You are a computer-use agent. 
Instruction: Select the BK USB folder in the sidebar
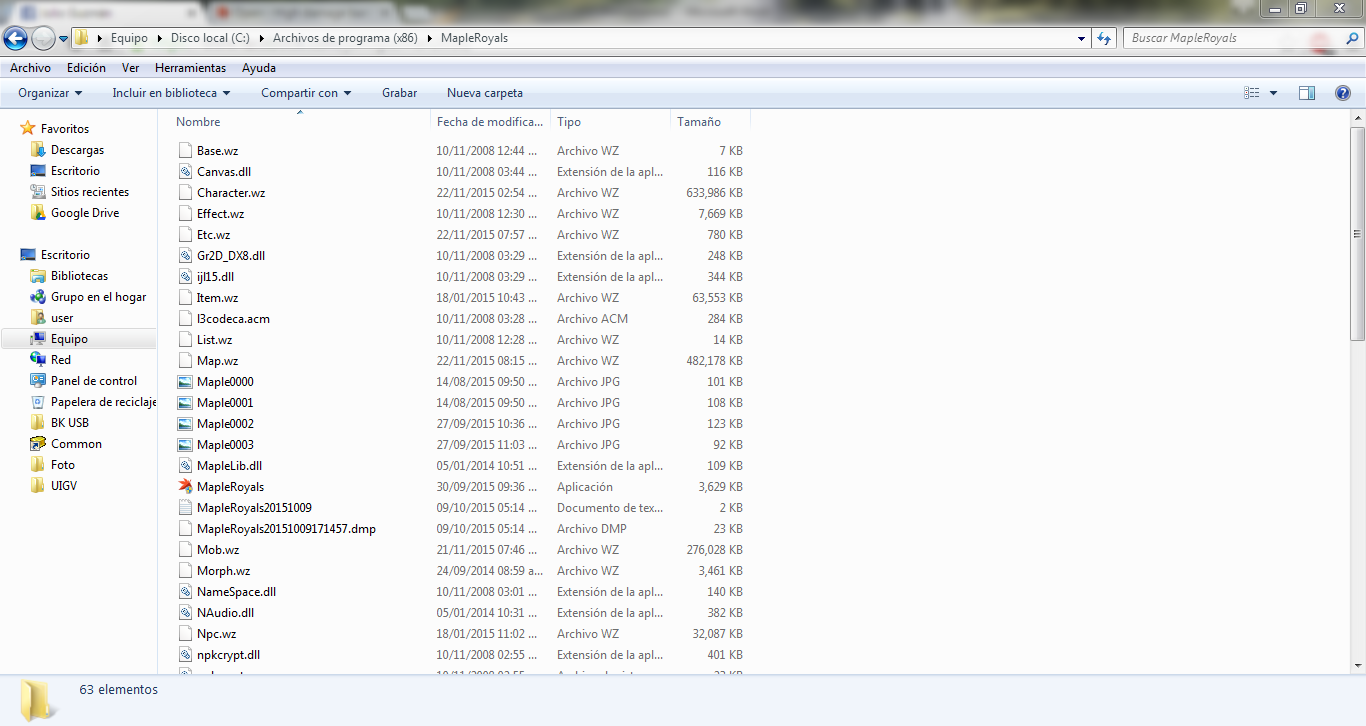tap(70, 423)
